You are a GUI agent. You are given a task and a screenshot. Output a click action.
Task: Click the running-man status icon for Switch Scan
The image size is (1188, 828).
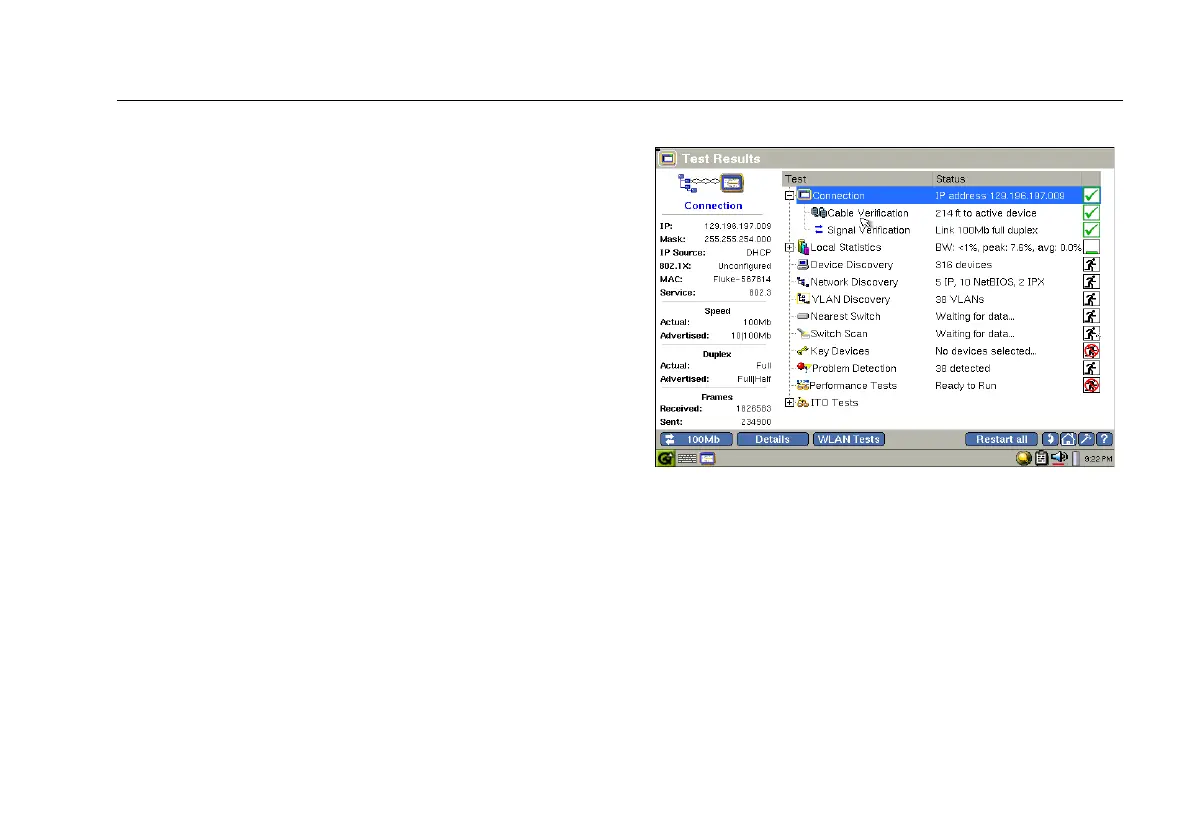pos(1091,333)
